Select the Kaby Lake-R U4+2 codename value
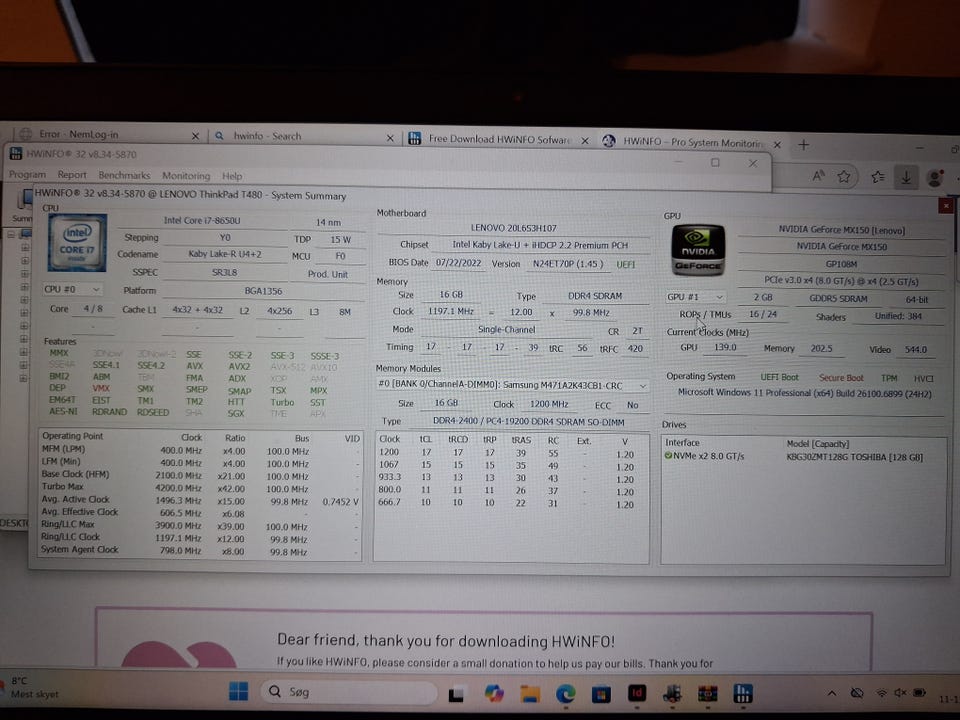 [225, 253]
